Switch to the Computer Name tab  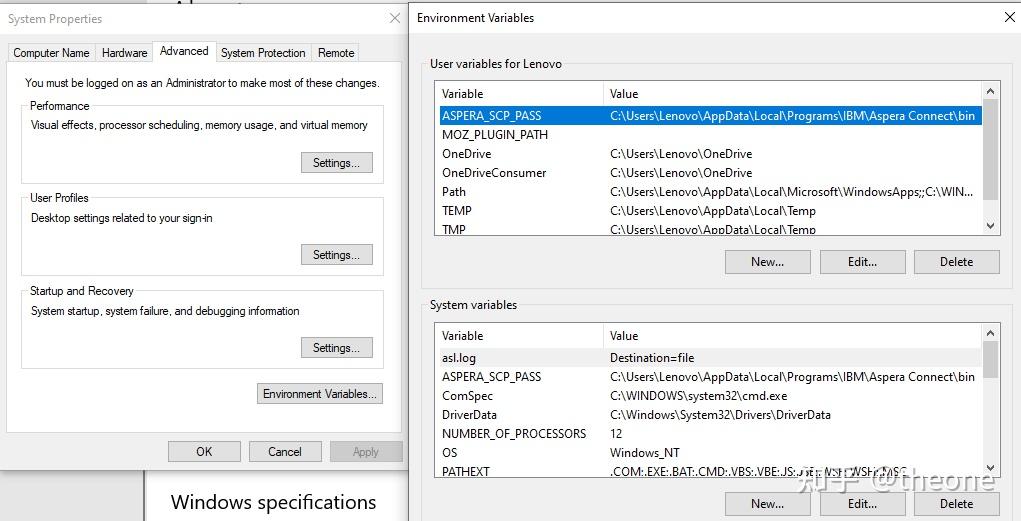tap(51, 53)
